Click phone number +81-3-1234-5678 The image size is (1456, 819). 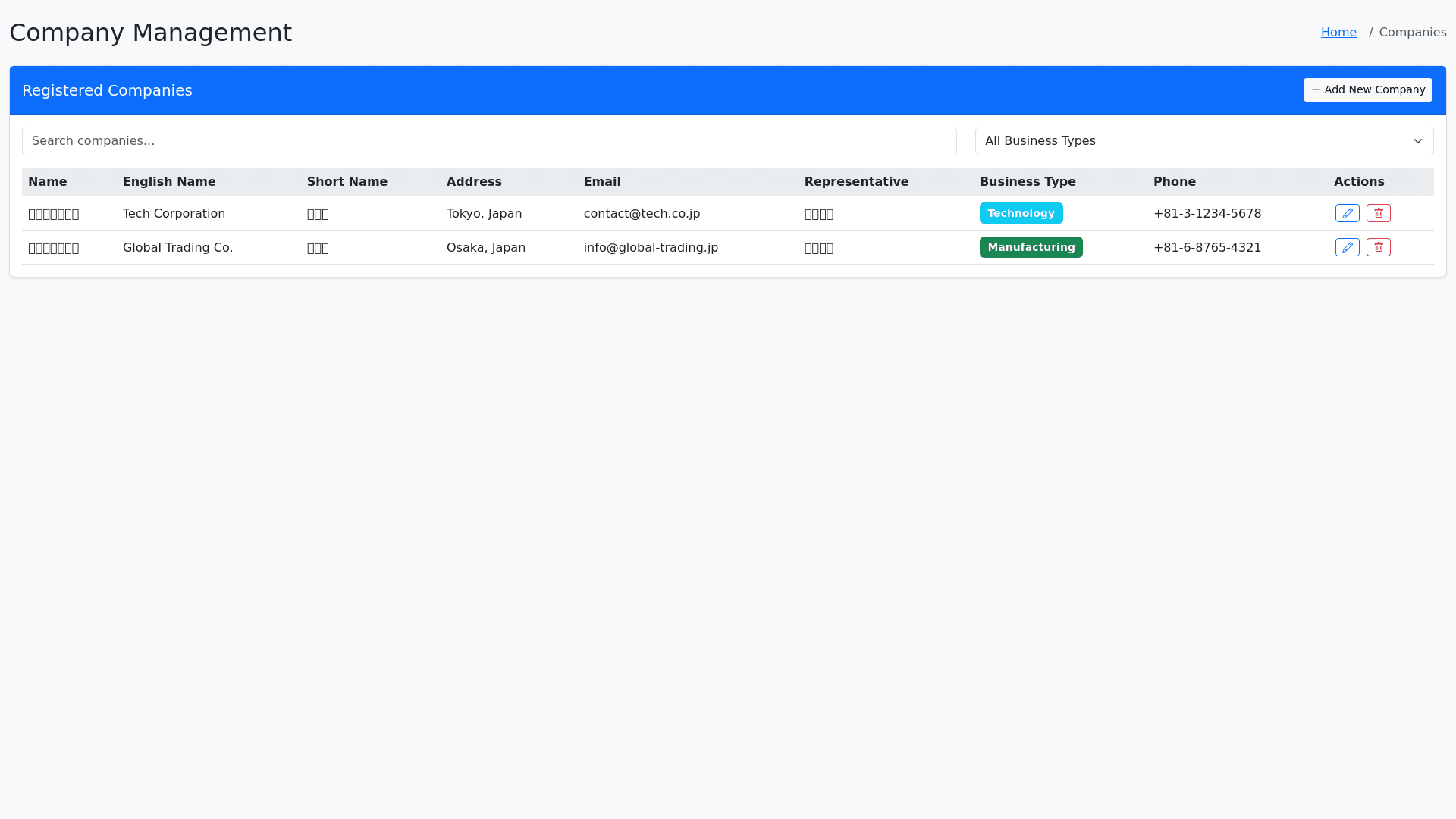click(x=1207, y=214)
